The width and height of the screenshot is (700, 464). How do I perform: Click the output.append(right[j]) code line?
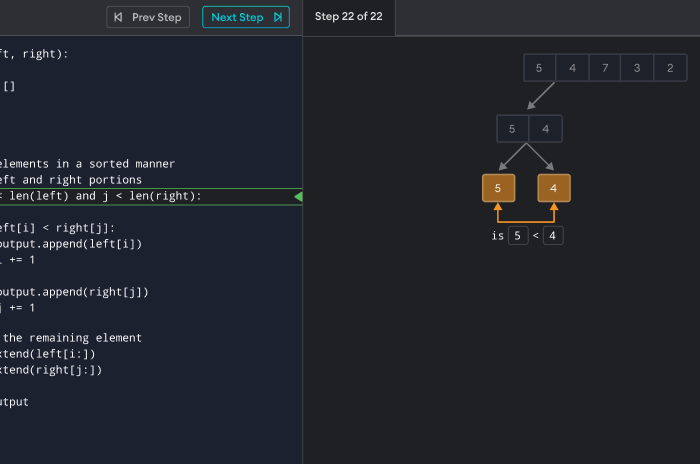click(x=73, y=292)
